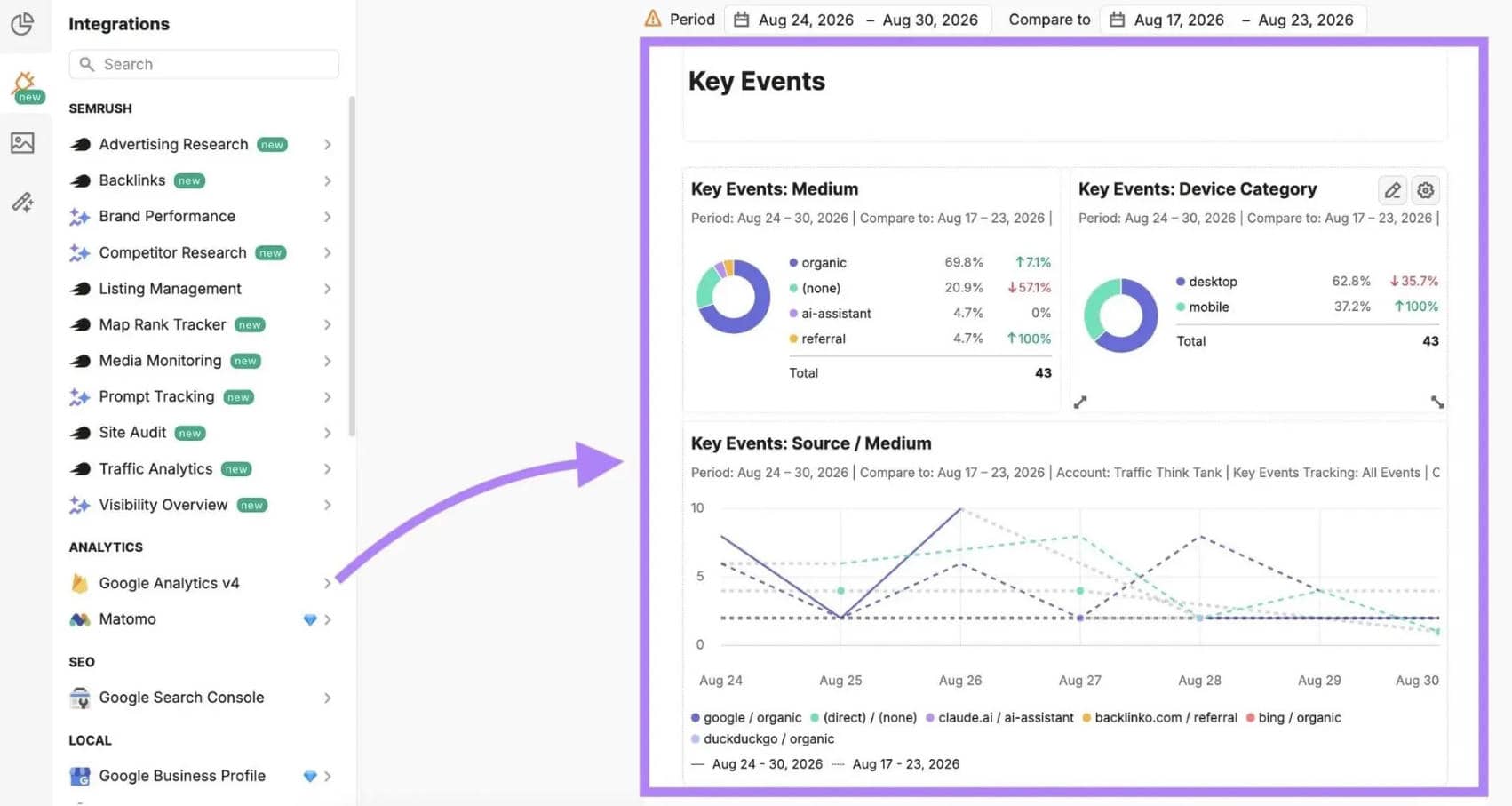1512x806 pixels.
Task: Click the edit pencil icon on Device Category widget
Action: 1392,190
